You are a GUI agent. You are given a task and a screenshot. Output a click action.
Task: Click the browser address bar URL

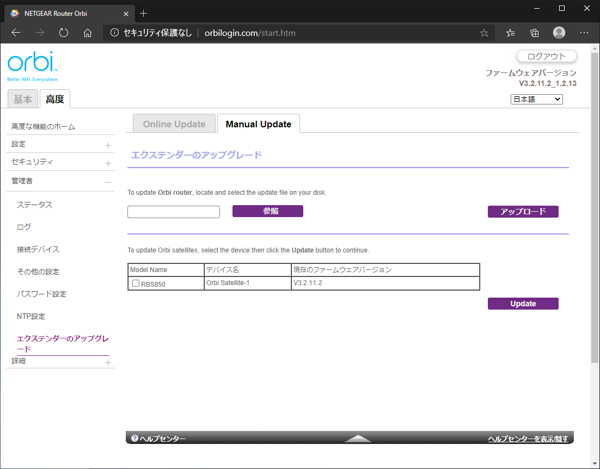click(x=250, y=33)
